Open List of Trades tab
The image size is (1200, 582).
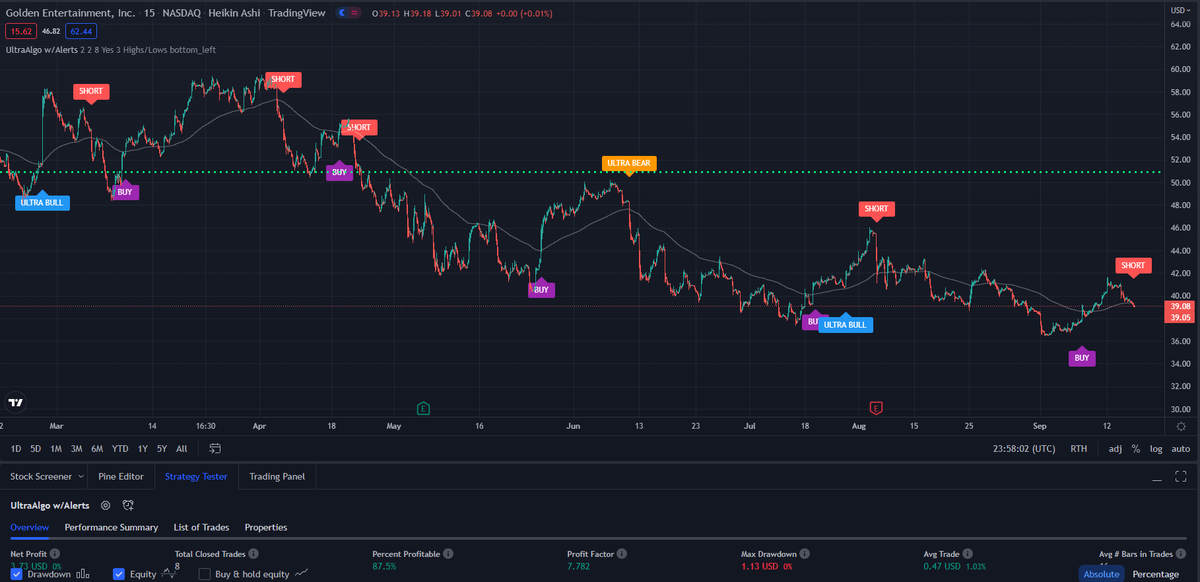pos(201,527)
